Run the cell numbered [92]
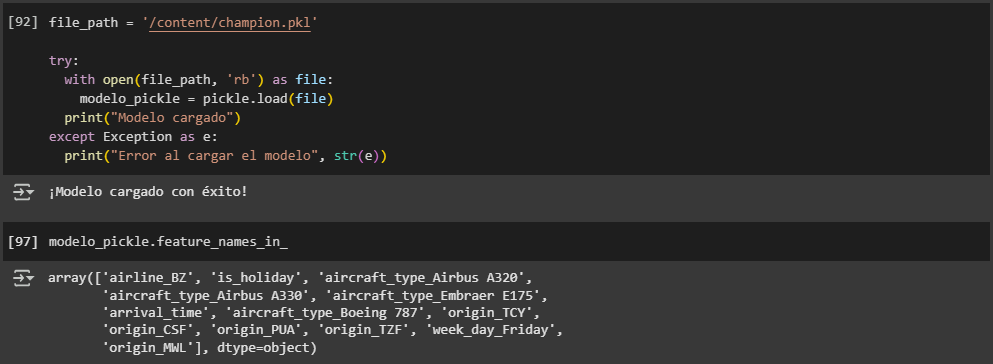 pyautogui.click(x=23, y=22)
